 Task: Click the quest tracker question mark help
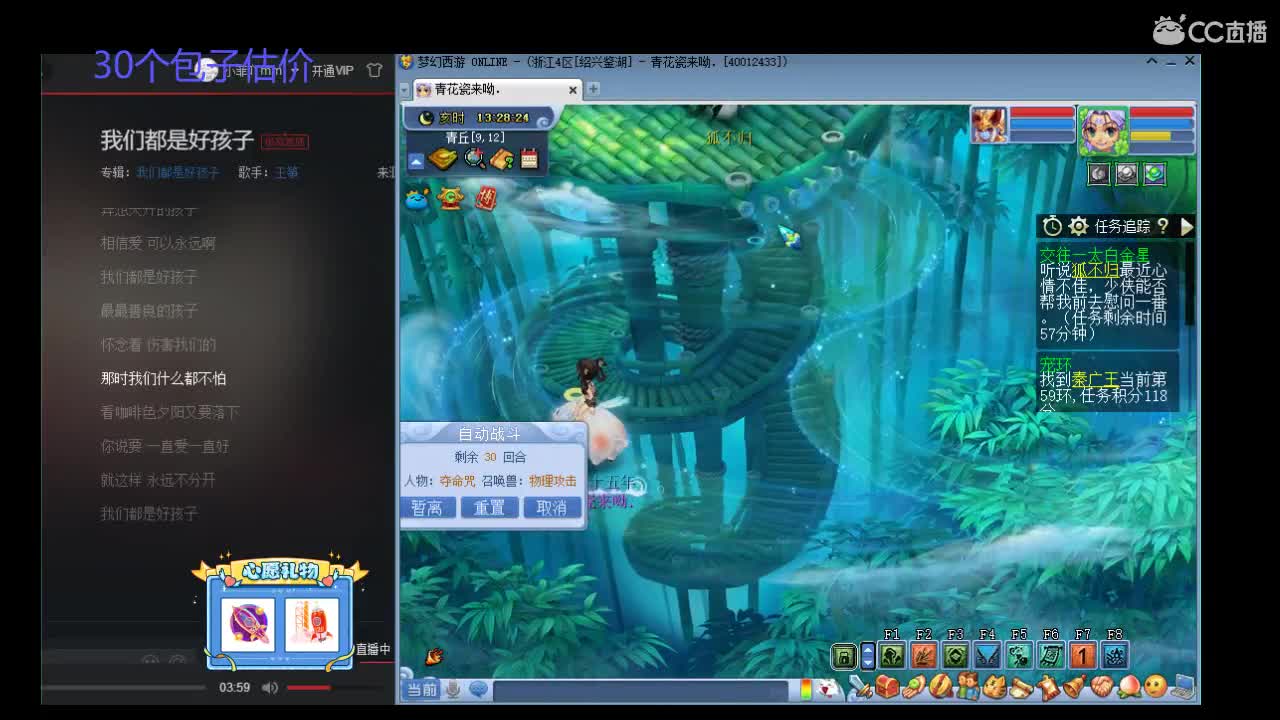[1162, 226]
